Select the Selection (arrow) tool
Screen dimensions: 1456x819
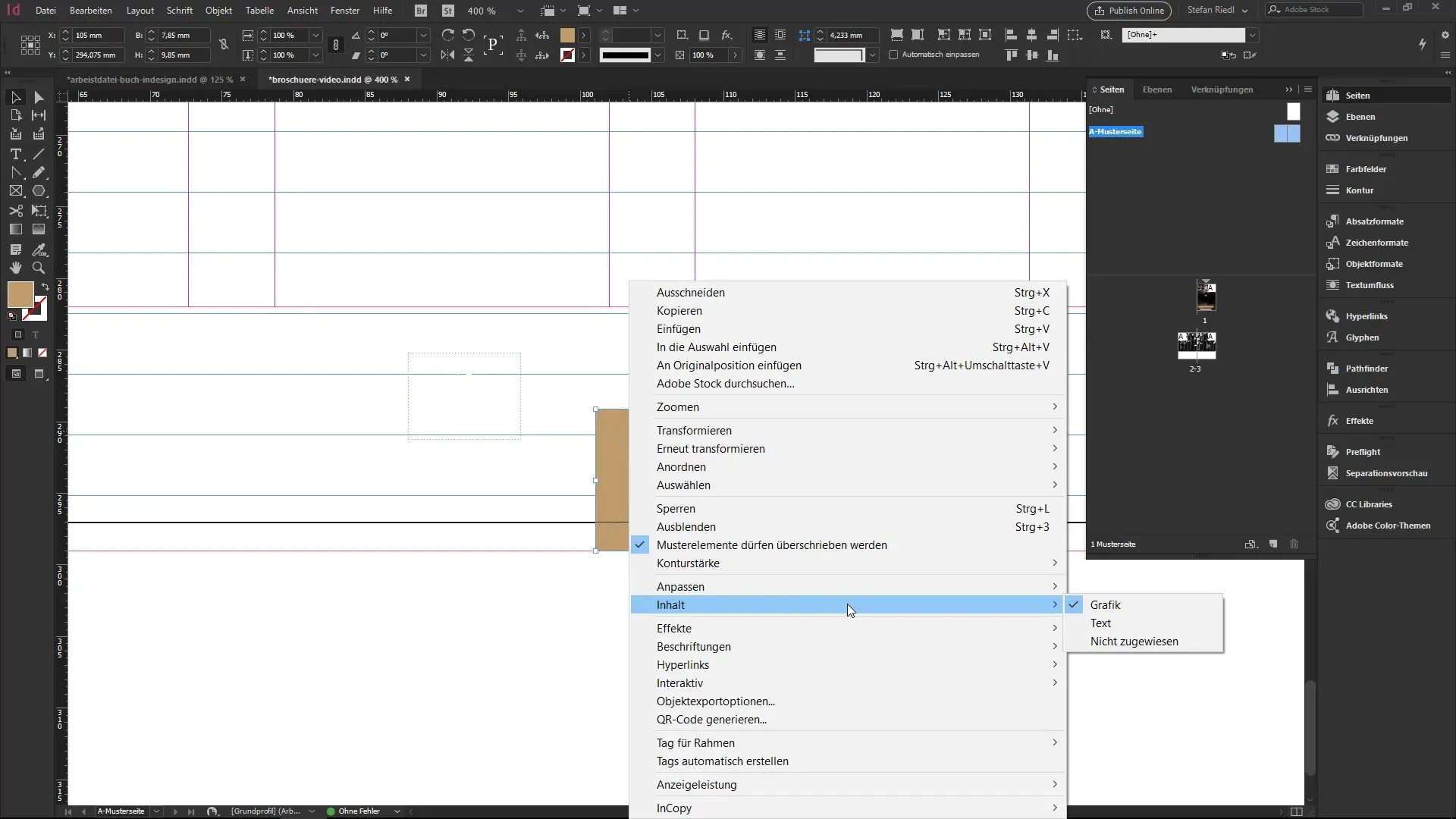15,97
